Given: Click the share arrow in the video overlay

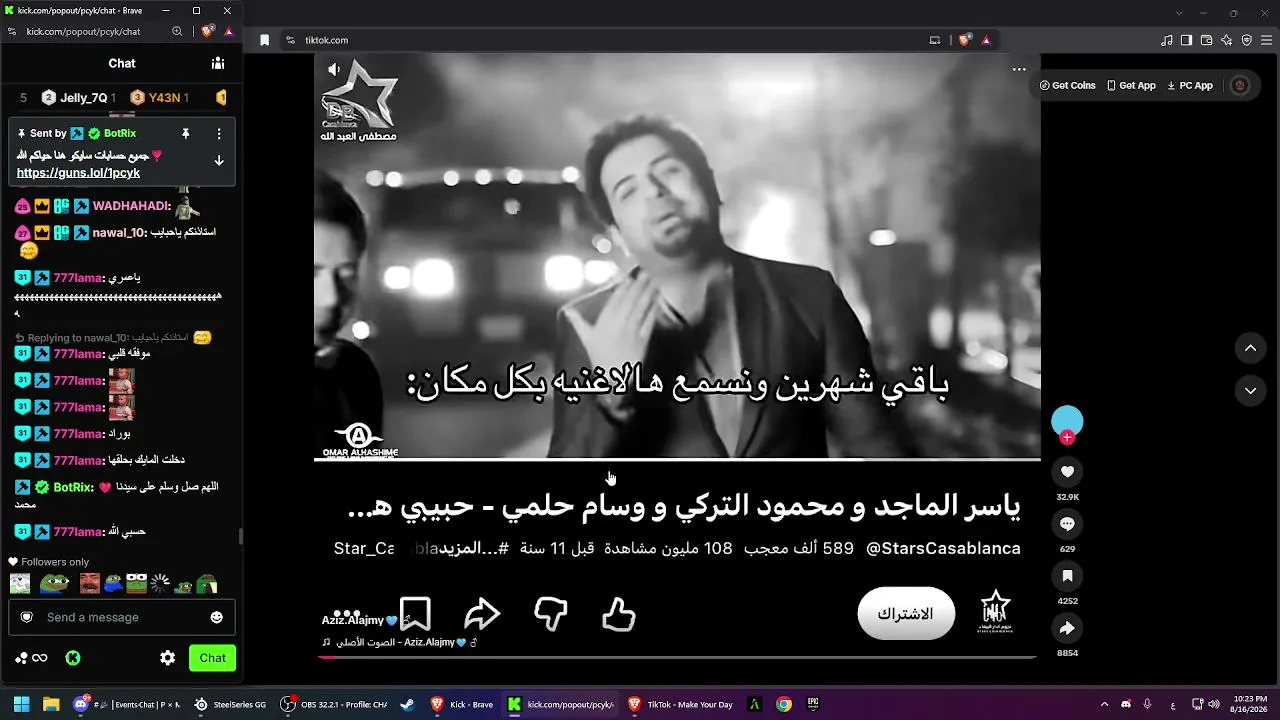Looking at the screenshot, I should click(x=482, y=614).
